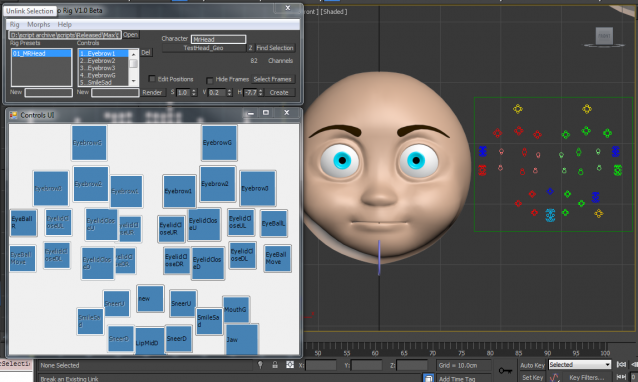The image size is (638, 382).
Task: Click the Jaw control tile
Action: [242, 339]
